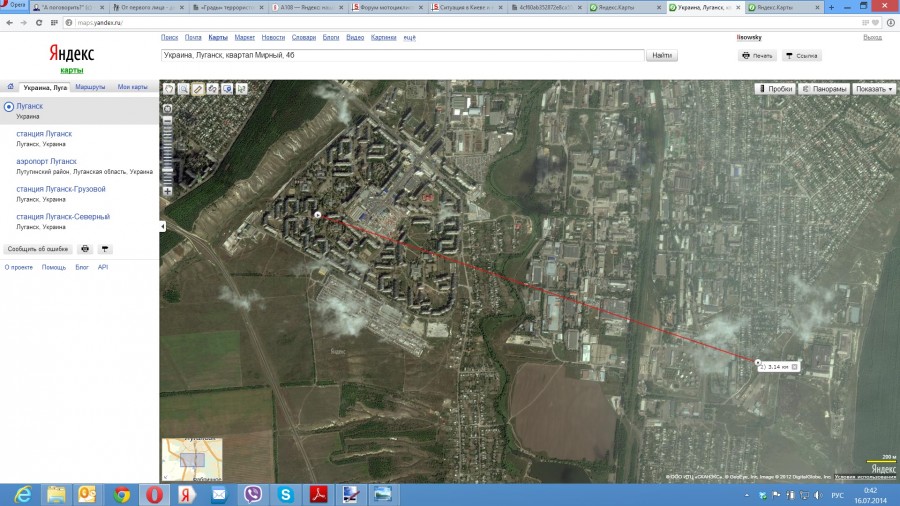Open the Мои карты tab

[x=132, y=87]
